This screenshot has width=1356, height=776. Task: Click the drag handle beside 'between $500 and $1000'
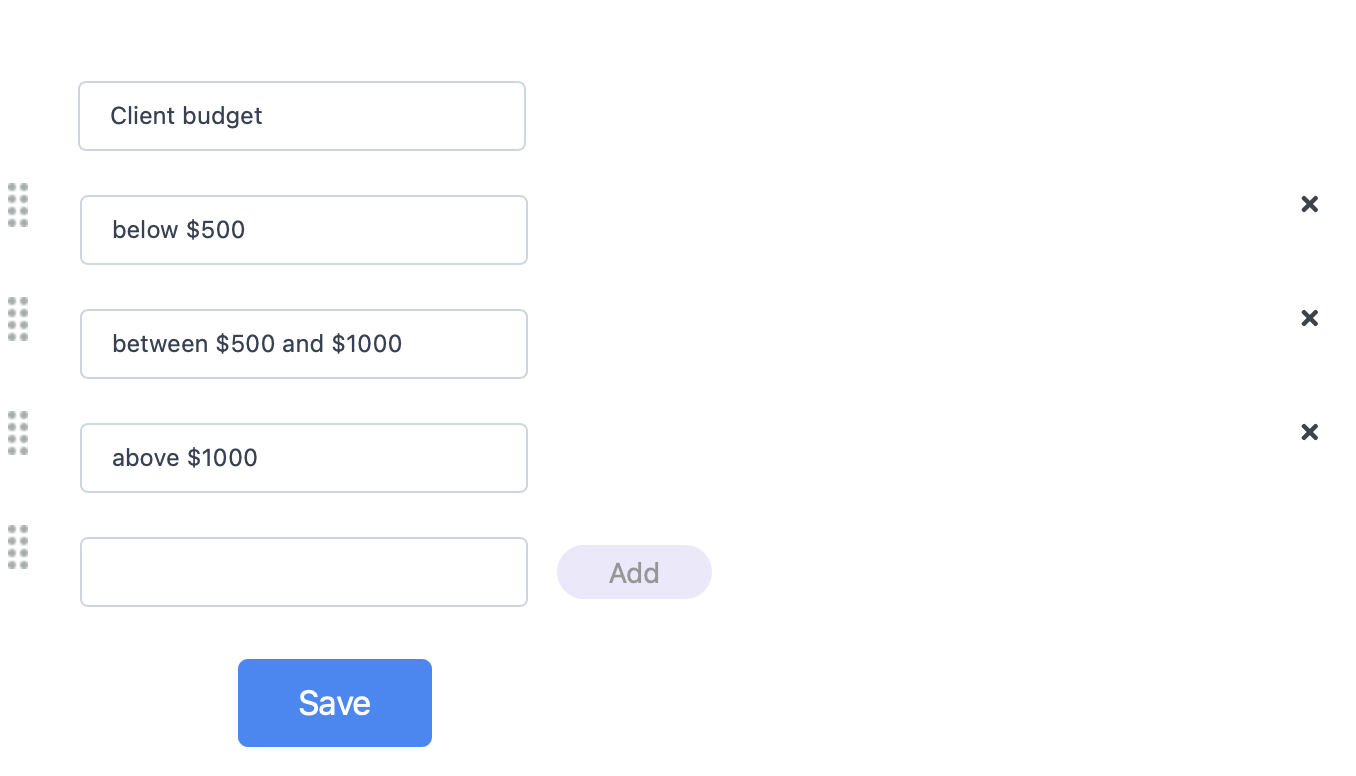18,319
